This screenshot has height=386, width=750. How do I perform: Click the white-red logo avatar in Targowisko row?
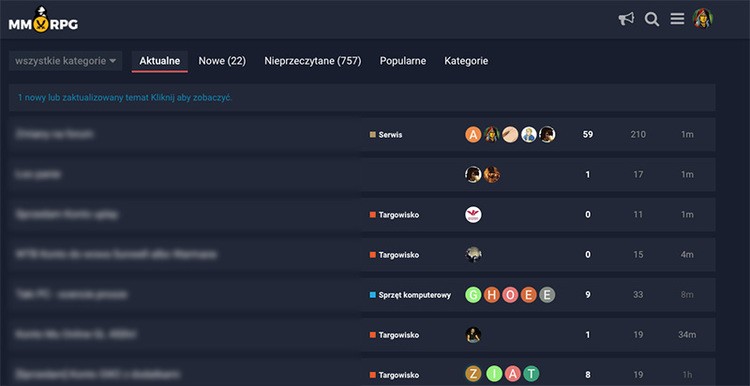(x=473, y=215)
